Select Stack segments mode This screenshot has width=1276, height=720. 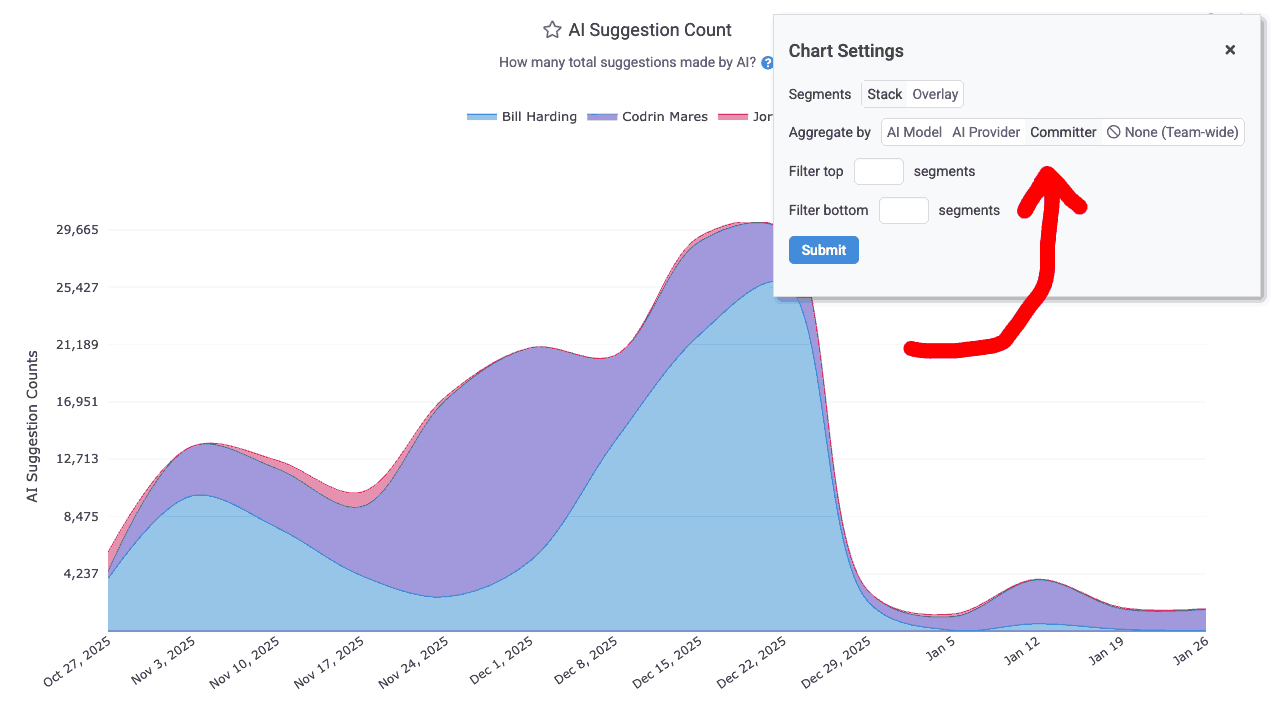[x=884, y=94]
